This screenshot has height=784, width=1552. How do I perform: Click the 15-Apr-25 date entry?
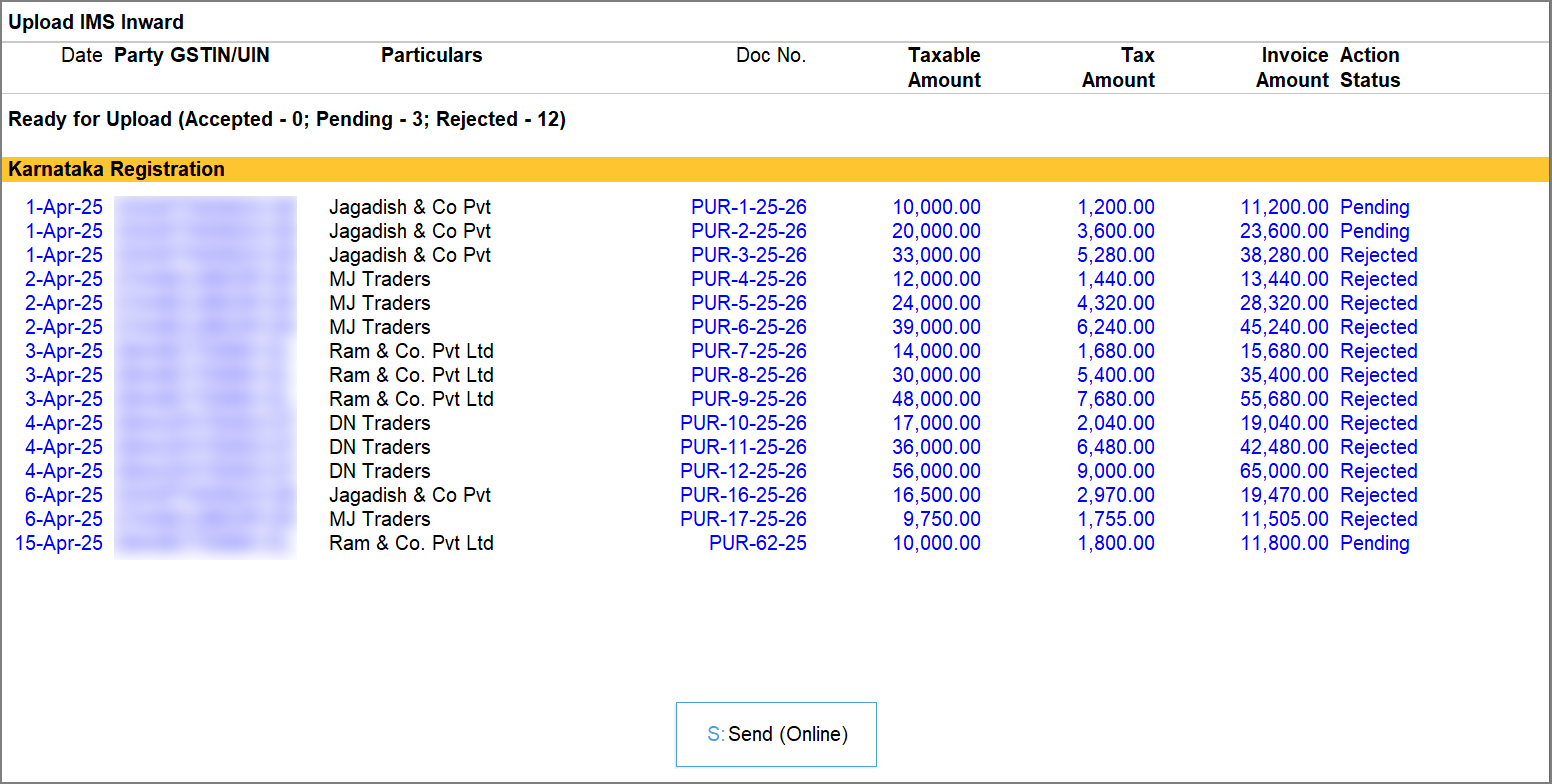(x=59, y=543)
